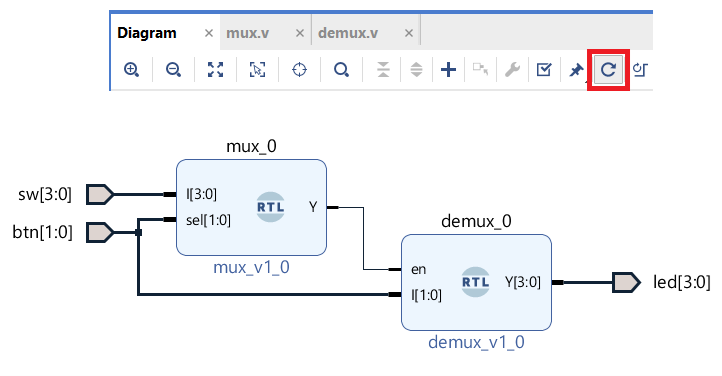Click the pin icon in toolbar
722x376 pixels.
tap(576, 70)
